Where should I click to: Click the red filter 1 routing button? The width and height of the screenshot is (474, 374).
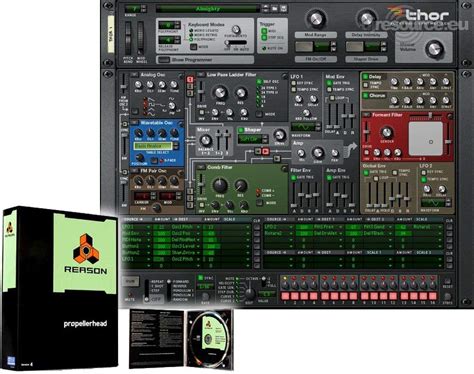(x=190, y=79)
